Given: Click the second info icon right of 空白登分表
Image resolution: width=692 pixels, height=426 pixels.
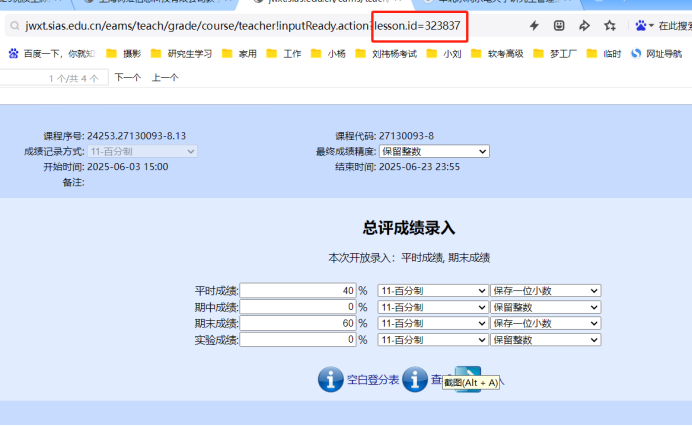Looking at the screenshot, I should [x=414, y=379].
